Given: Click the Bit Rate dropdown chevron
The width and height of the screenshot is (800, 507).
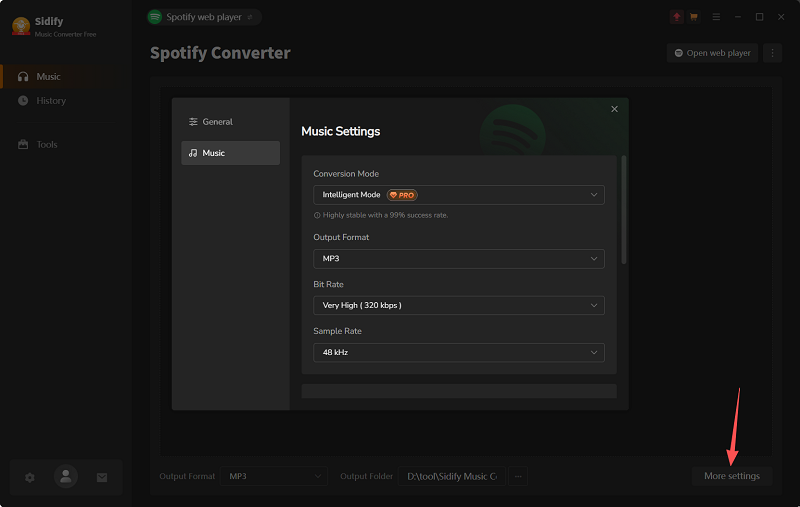Looking at the screenshot, I should click(594, 306).
